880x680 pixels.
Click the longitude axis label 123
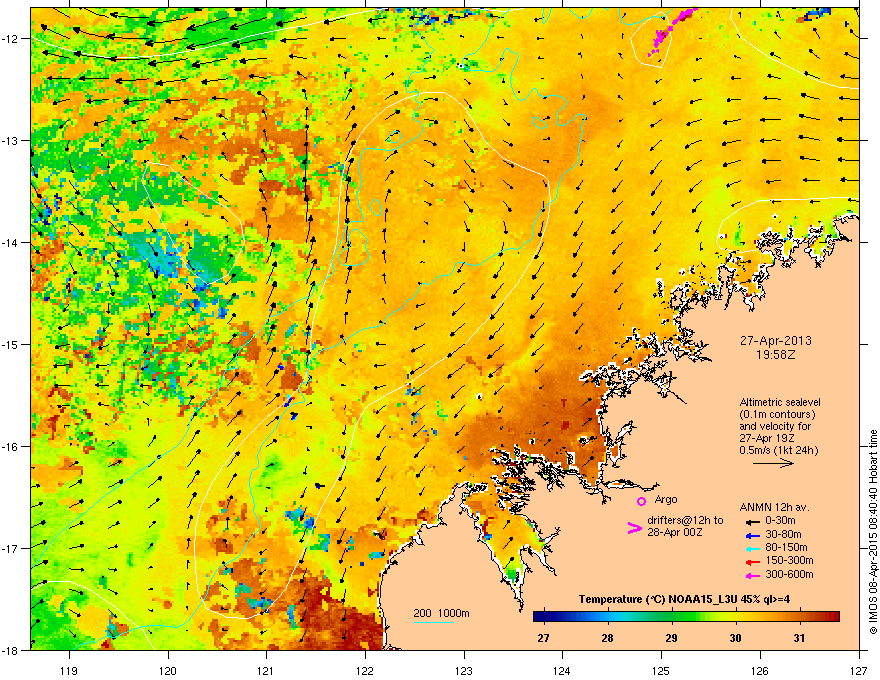coord(464,670)
